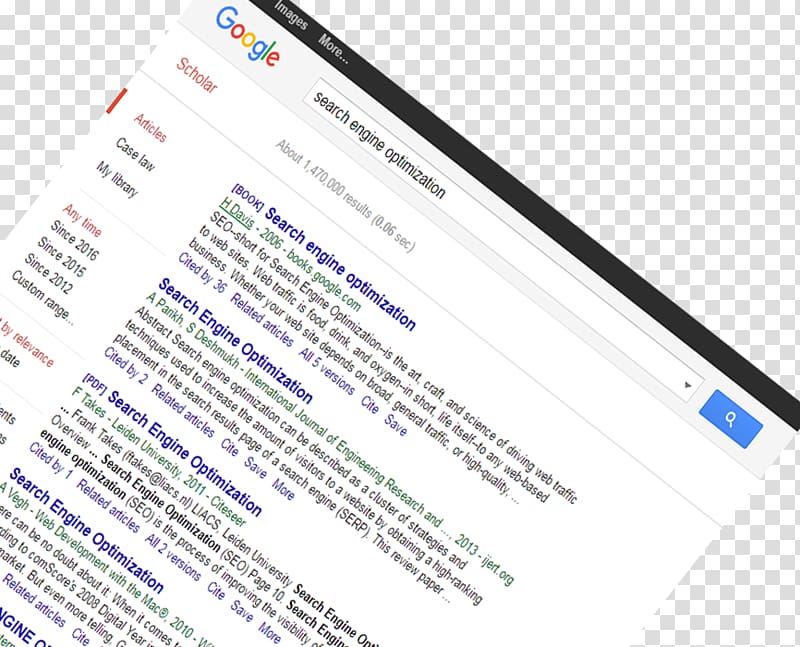
Task: Filter results Since 2012
Action: (x=49, y=273)
